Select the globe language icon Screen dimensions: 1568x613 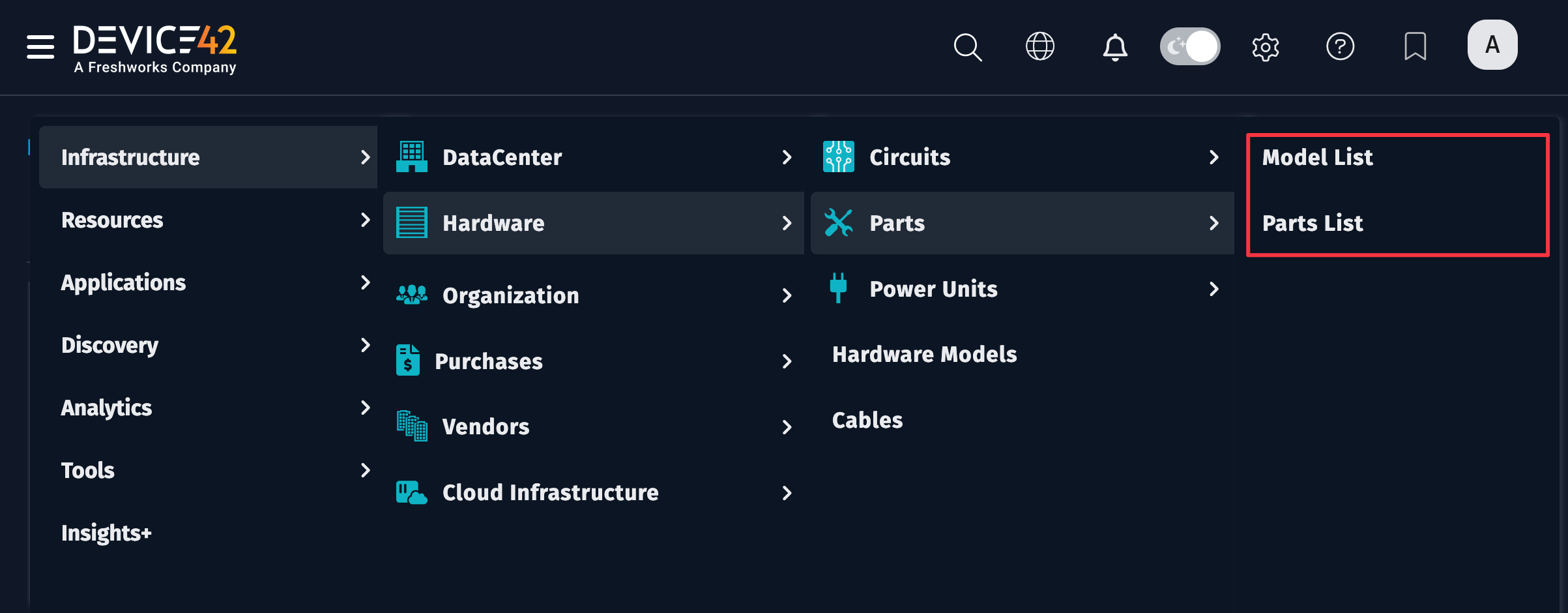[x=1040, y=46]
